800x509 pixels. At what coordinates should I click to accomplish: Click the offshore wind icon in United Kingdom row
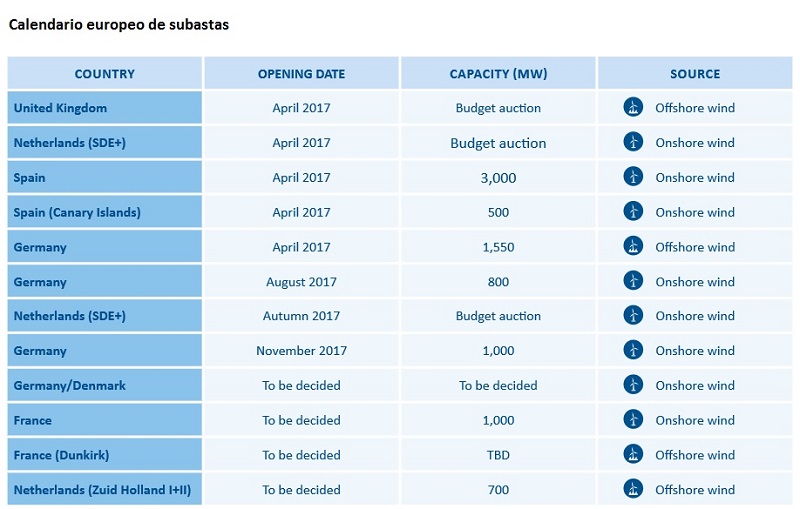(x=632, y=108)
